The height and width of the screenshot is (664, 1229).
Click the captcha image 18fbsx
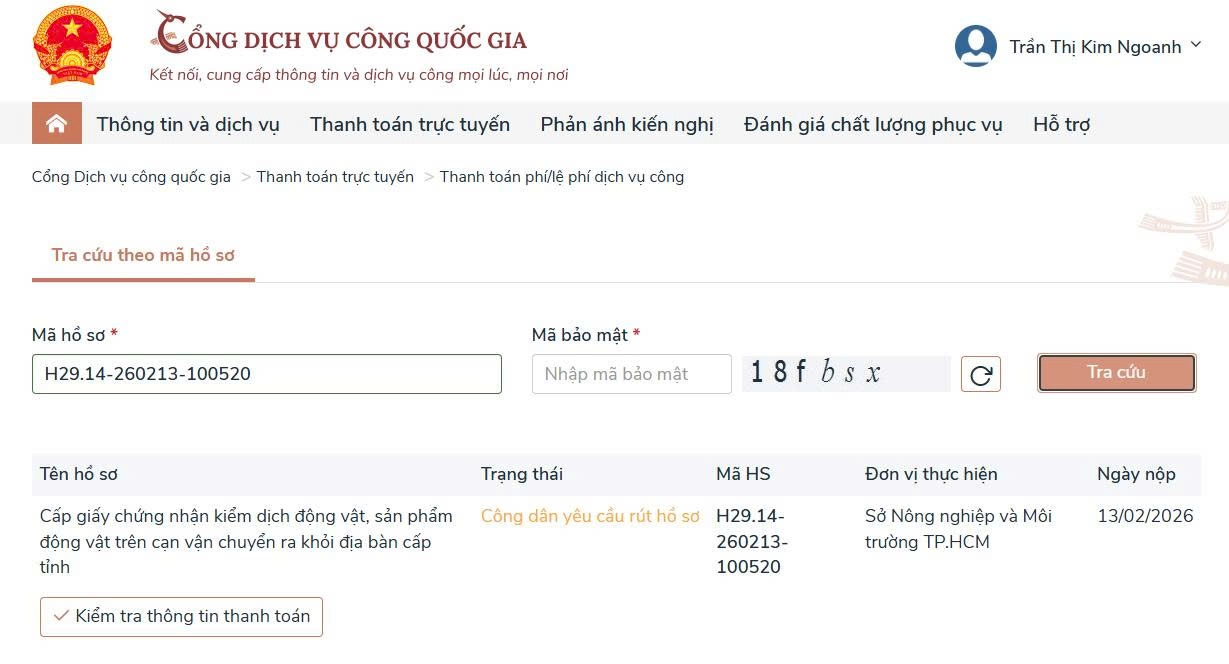[x=845, y=373]
